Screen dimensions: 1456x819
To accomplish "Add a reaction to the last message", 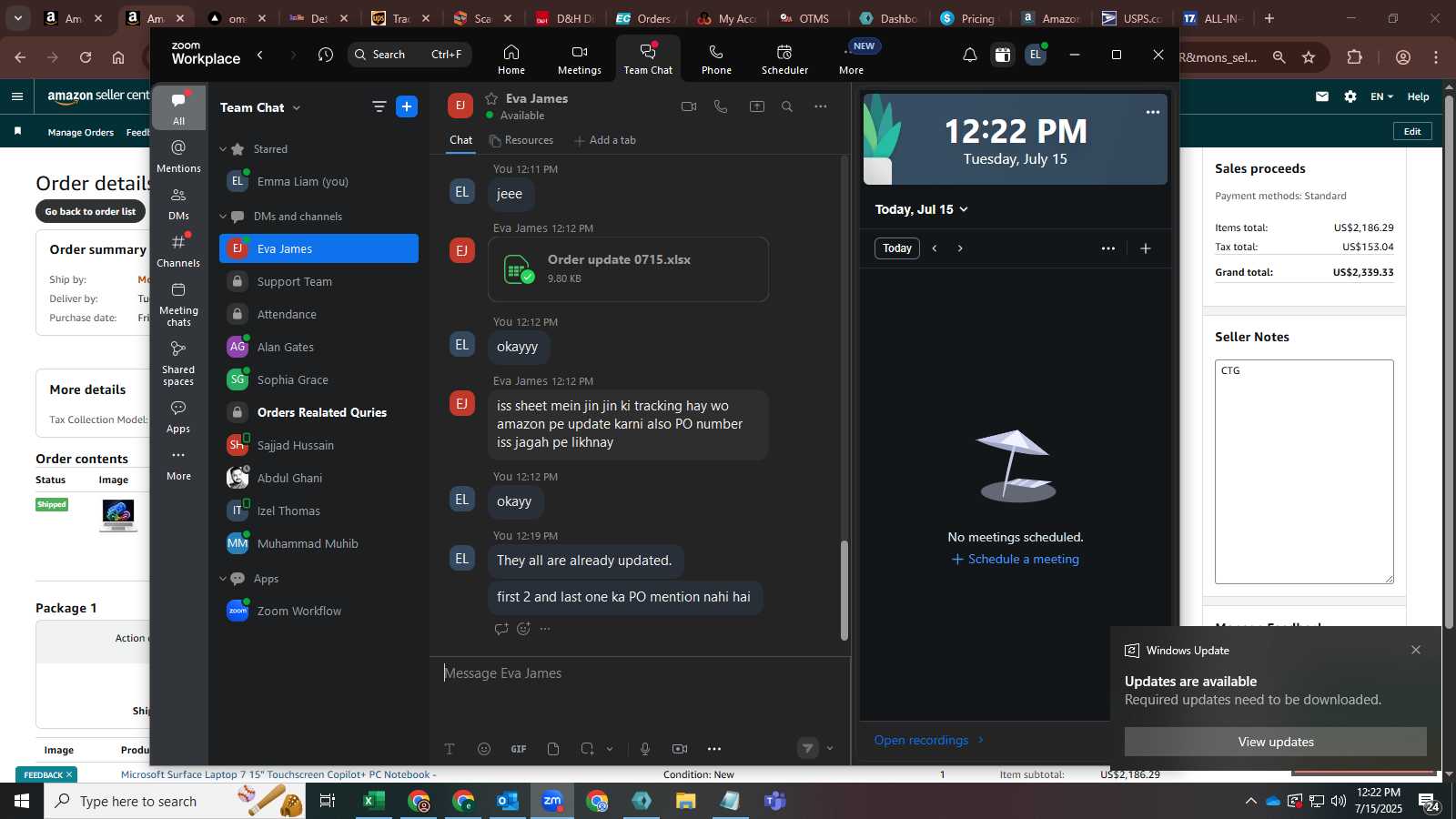I will click(523, 629).
